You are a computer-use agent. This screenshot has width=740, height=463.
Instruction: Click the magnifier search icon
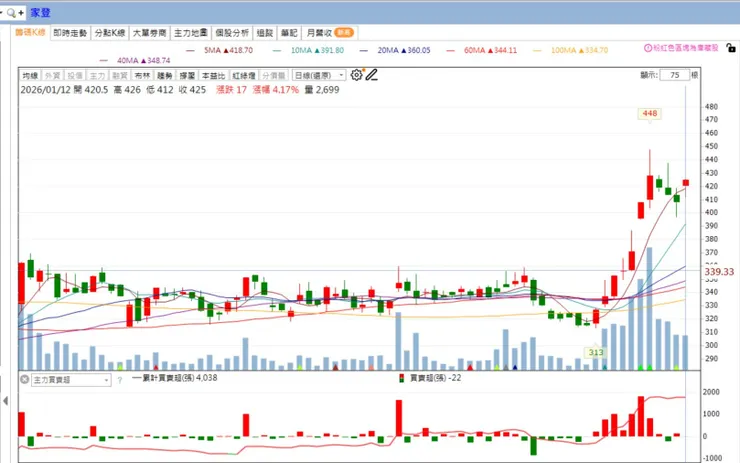(11, 13)
